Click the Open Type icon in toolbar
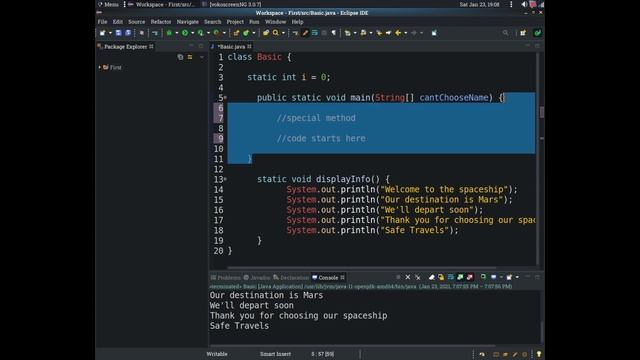Viewport: 640px width, 360px height. (266, 33)
